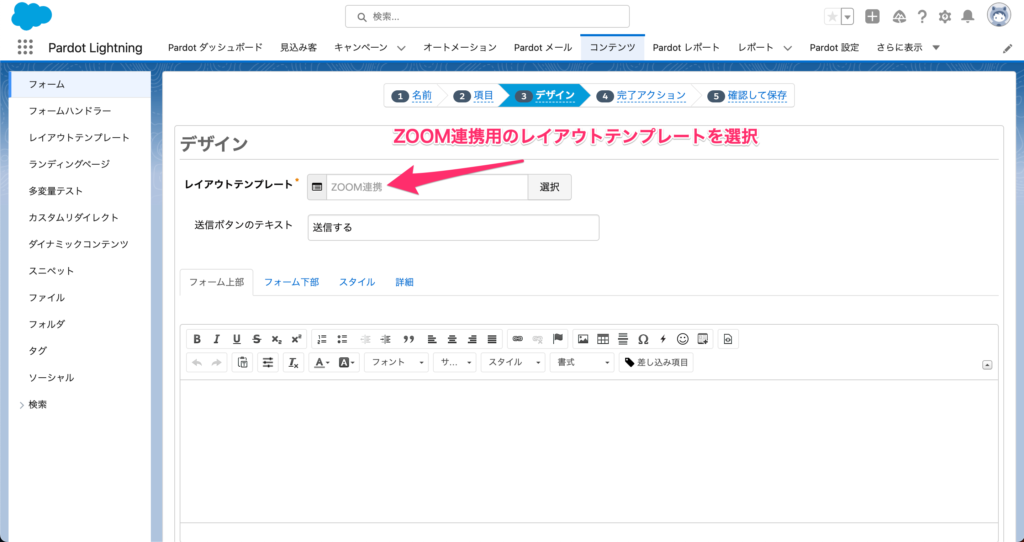Open the フォント font dropdown
Screen dimensions: 1024x542
click(398, 363)
